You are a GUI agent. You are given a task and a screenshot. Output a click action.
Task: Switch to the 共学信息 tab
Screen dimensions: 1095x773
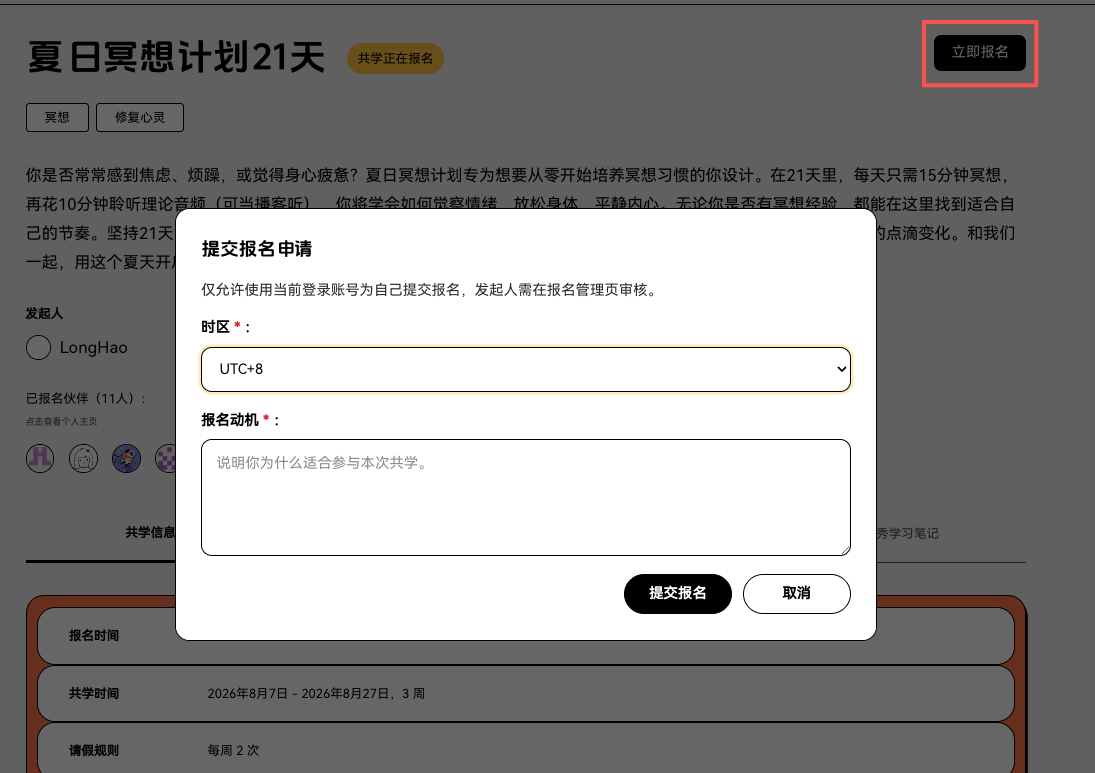pos(150,533)
